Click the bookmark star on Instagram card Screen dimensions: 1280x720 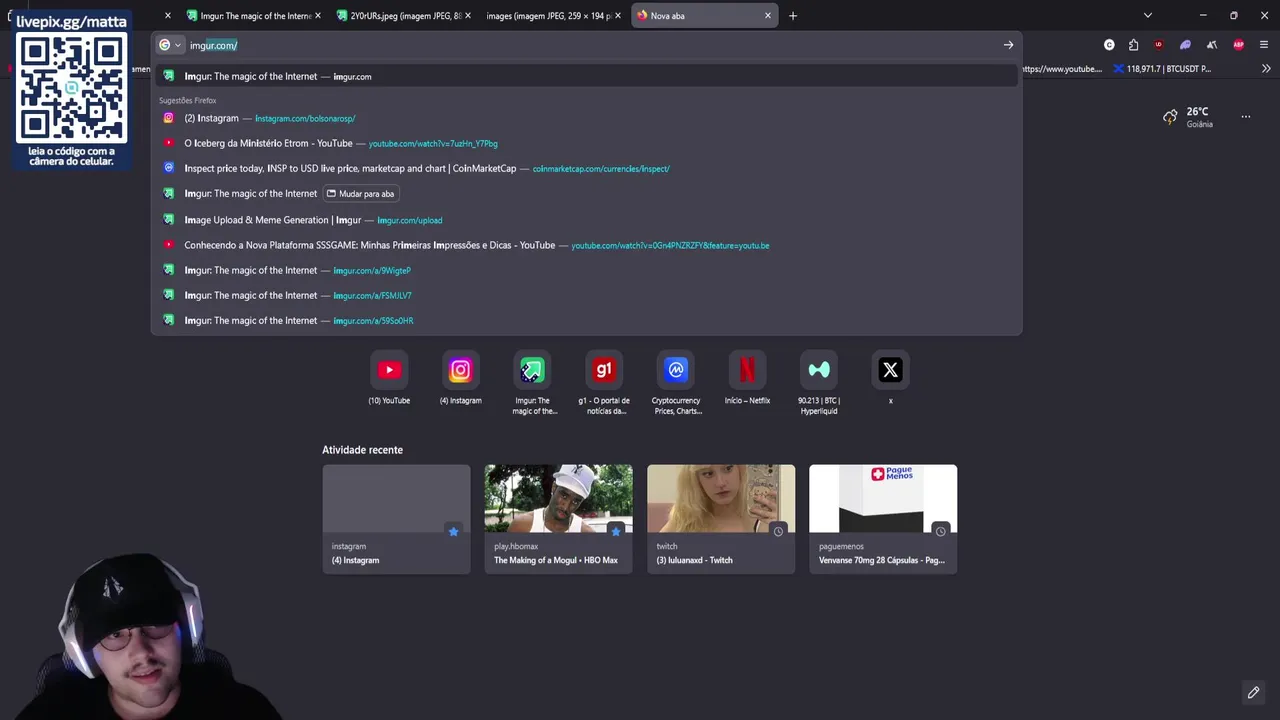tap(453, 531)
